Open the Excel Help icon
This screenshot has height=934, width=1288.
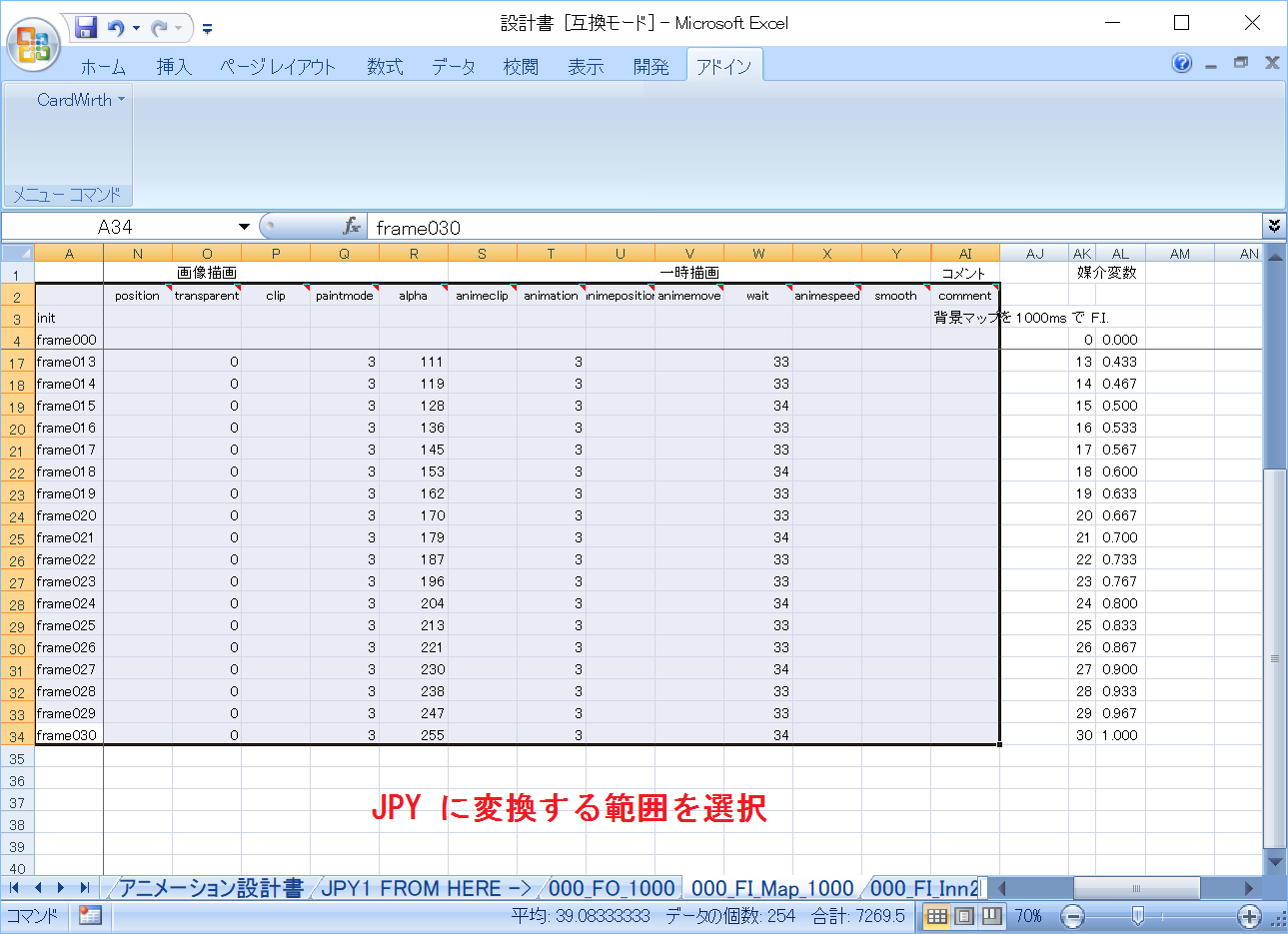(1182, 63)
